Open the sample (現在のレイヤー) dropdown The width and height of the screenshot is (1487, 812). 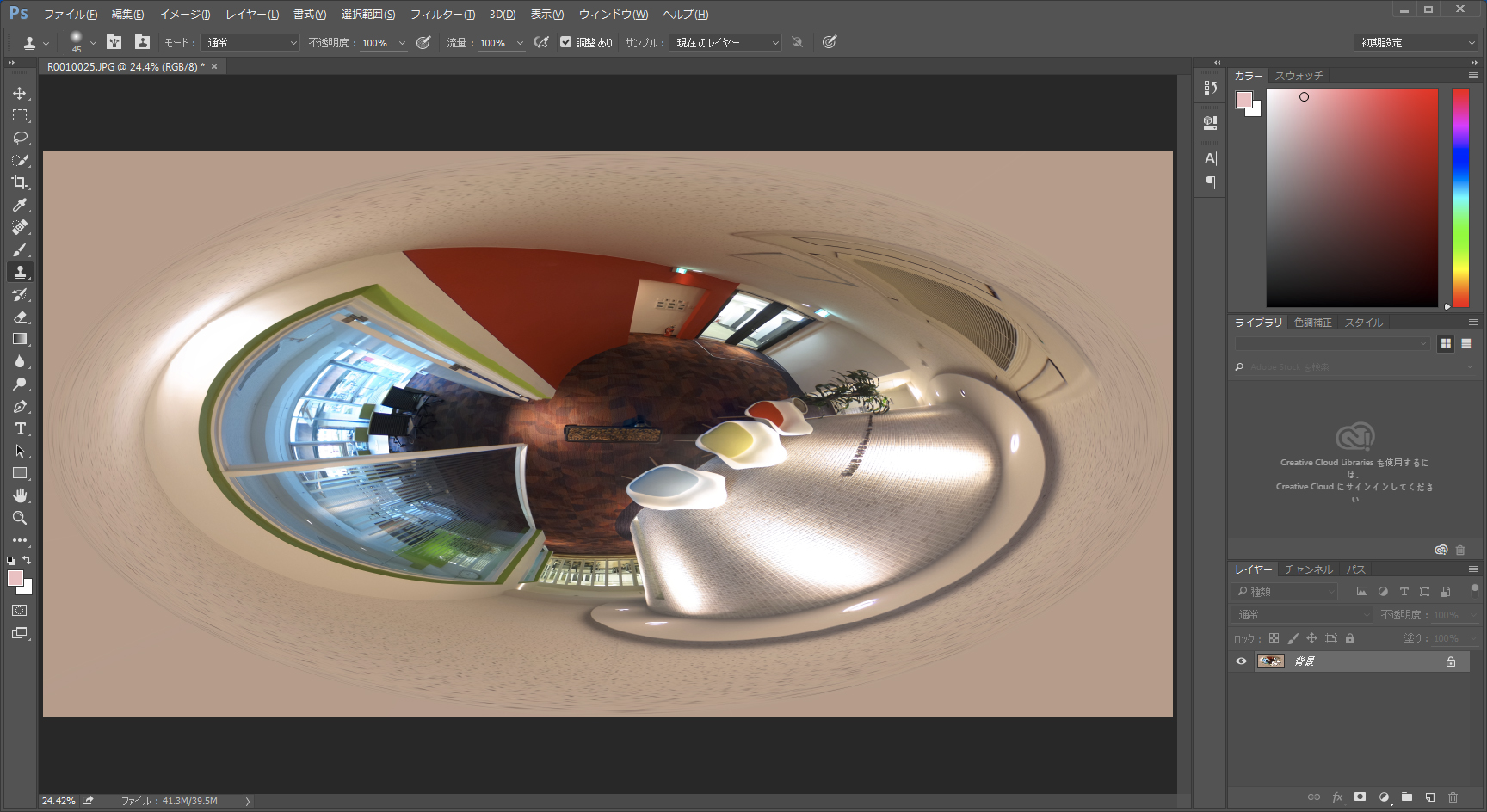725,42
